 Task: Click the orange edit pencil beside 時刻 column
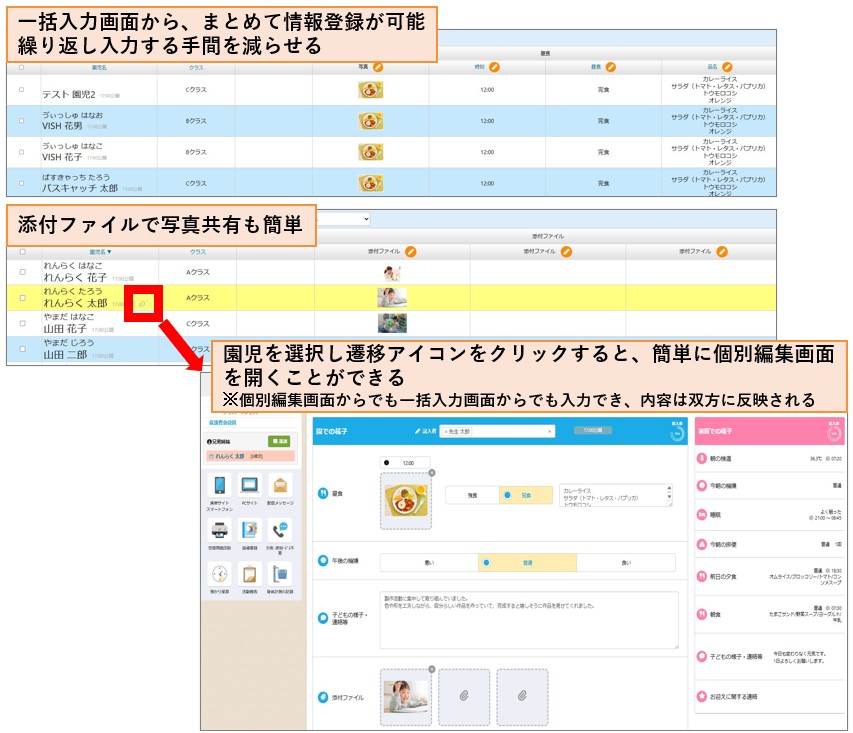pos(494,67)
